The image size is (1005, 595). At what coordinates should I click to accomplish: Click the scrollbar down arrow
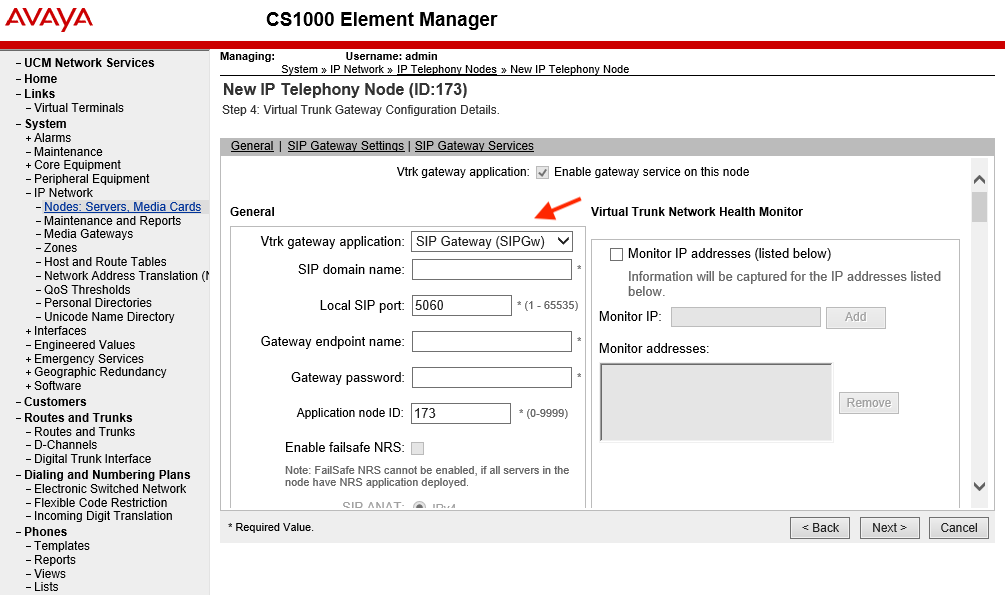tap(979, 486)
